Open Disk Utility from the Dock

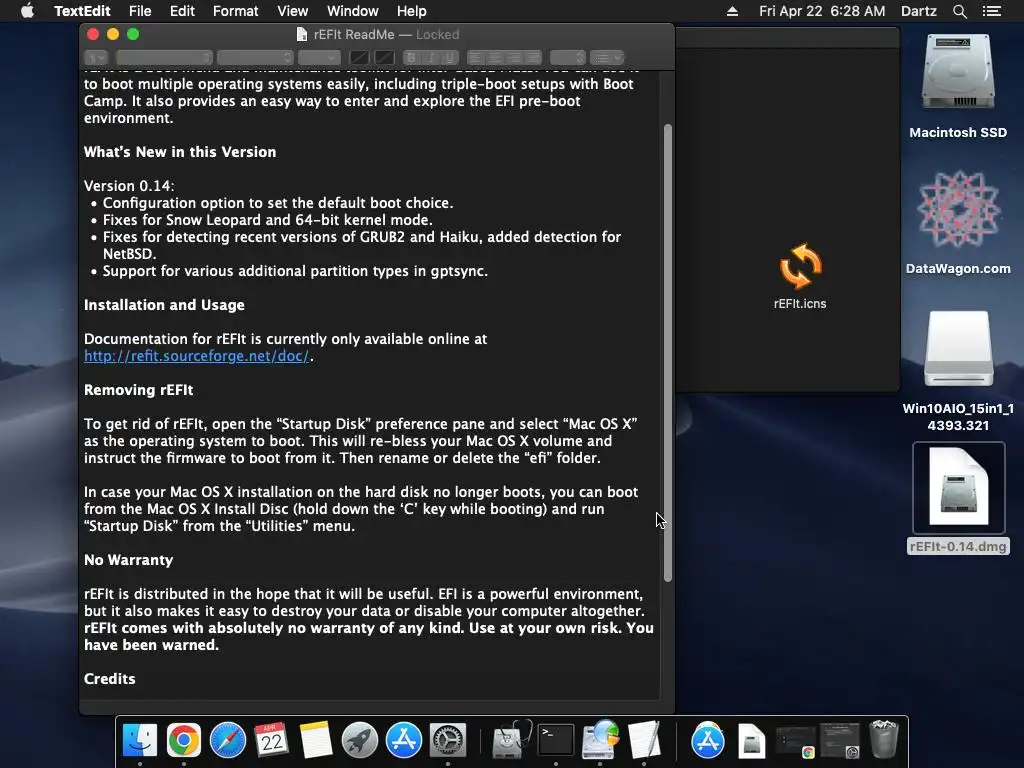(511, 740)
